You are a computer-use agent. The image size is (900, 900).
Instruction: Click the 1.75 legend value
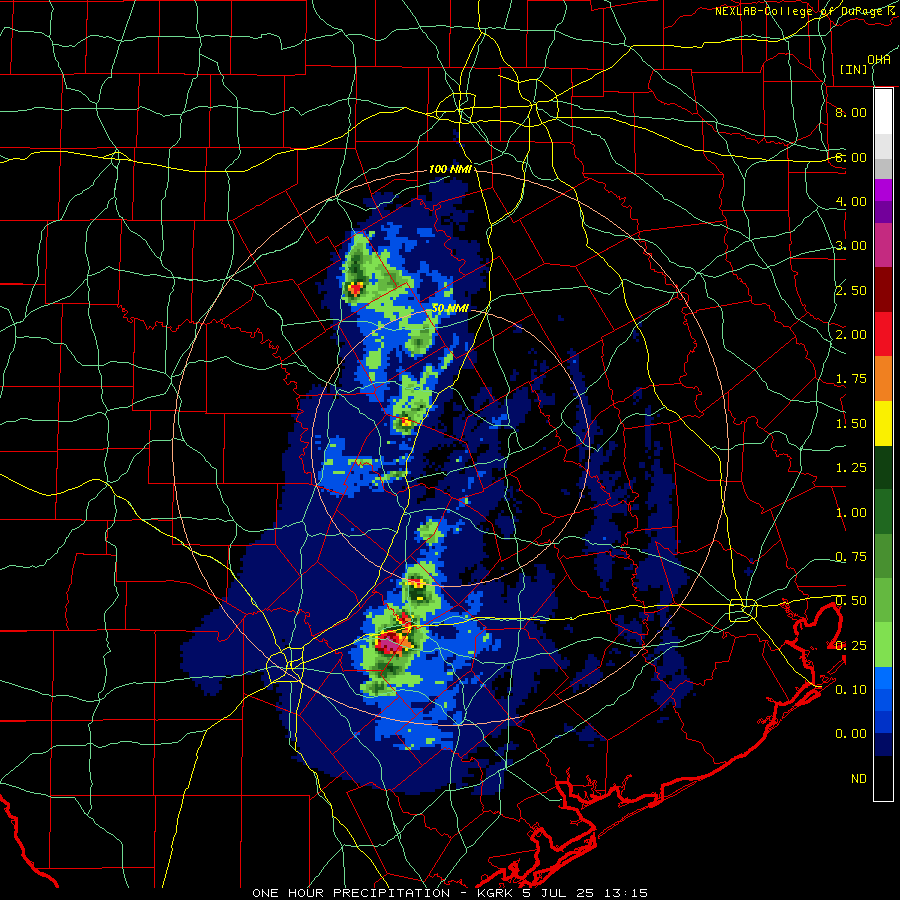851,379
